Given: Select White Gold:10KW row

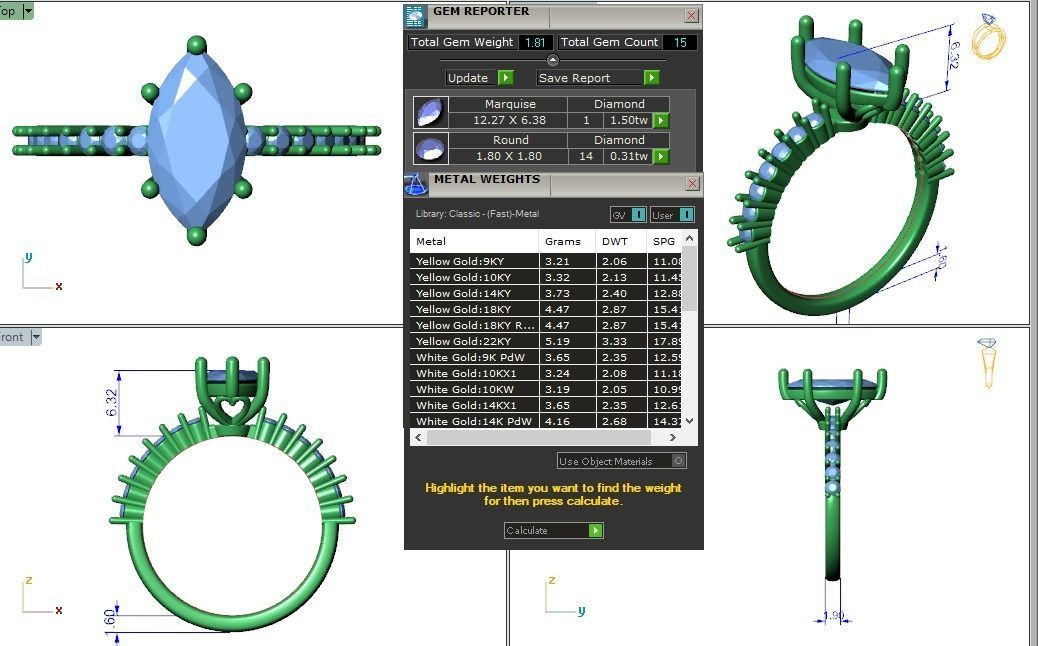Looking at the screenshot, I should [x=545, y=389].
